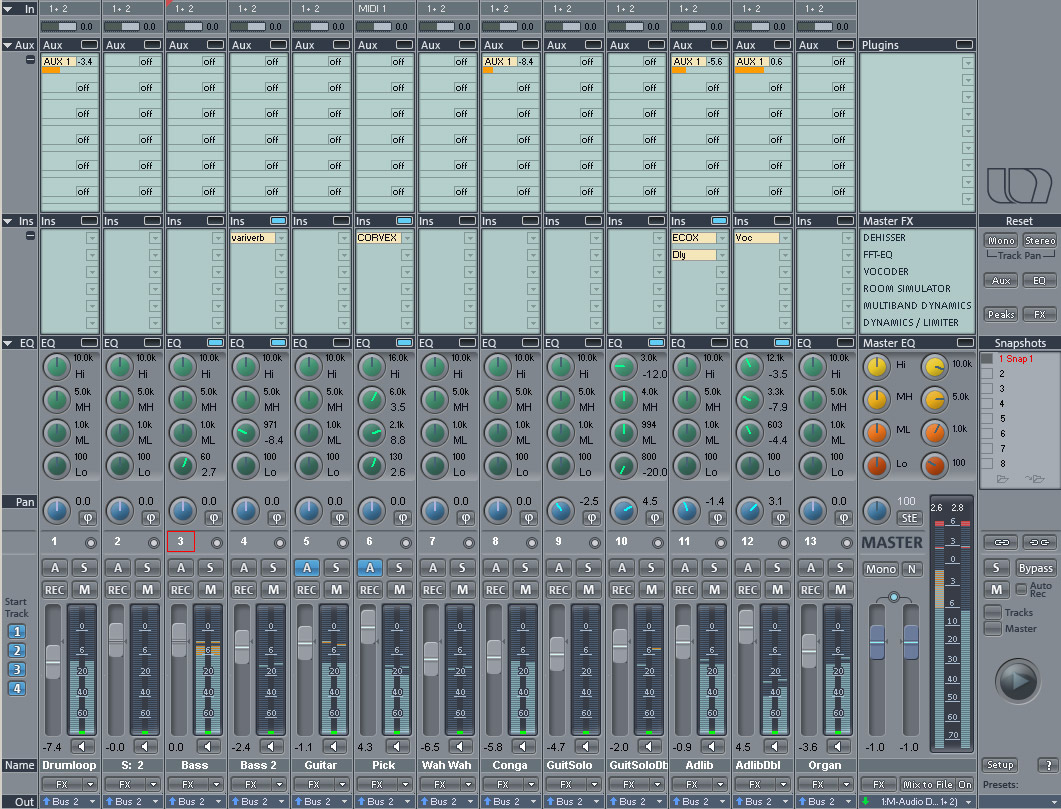
Task: Click the link channels icon above Bypass
Action: (x=1001, y=542)
